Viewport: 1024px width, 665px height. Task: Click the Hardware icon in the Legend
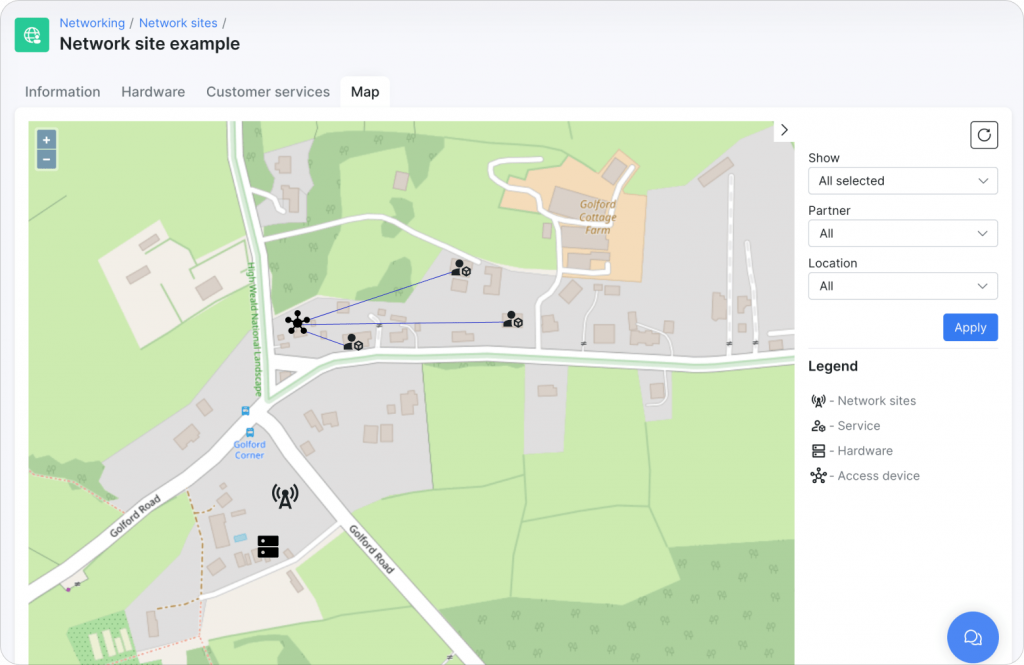(819, 450)
